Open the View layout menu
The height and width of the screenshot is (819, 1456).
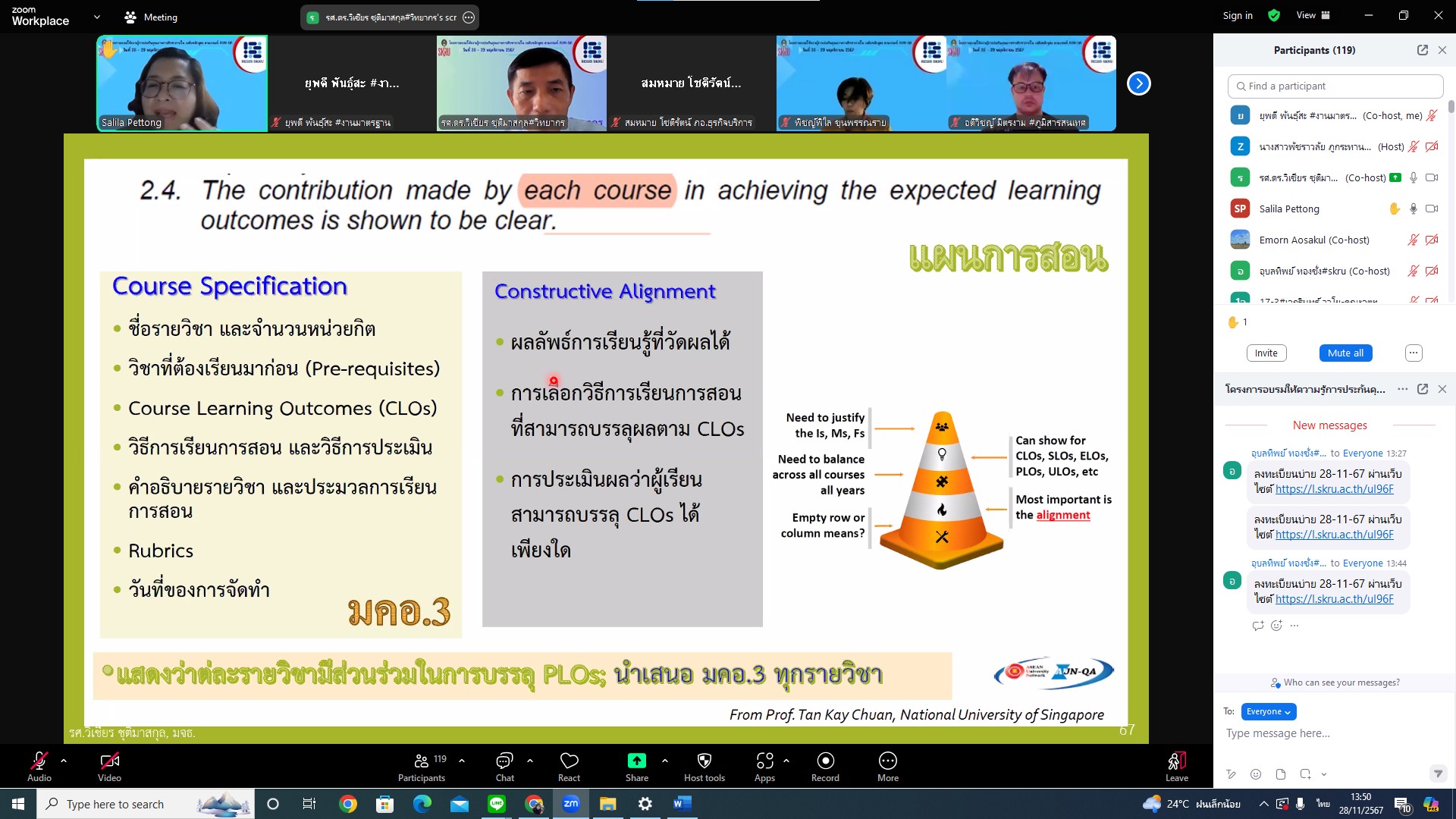pyautogui.click(x=1313, y=15)
